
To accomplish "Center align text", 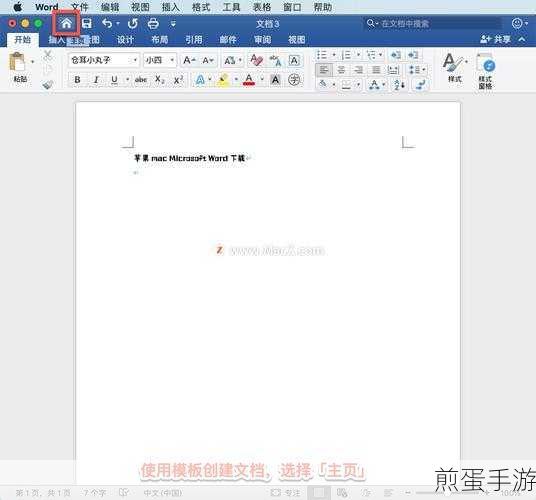I will (341, 70).
